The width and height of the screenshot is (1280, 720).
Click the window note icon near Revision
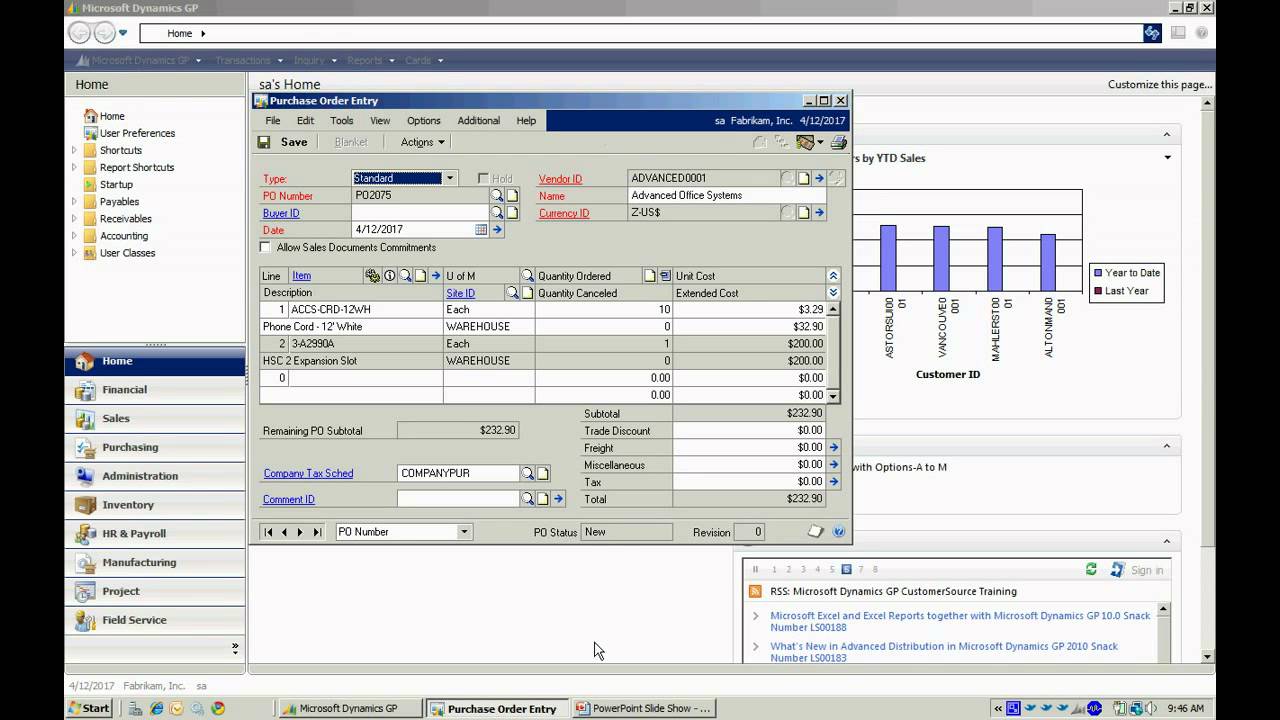coord(815,532)
